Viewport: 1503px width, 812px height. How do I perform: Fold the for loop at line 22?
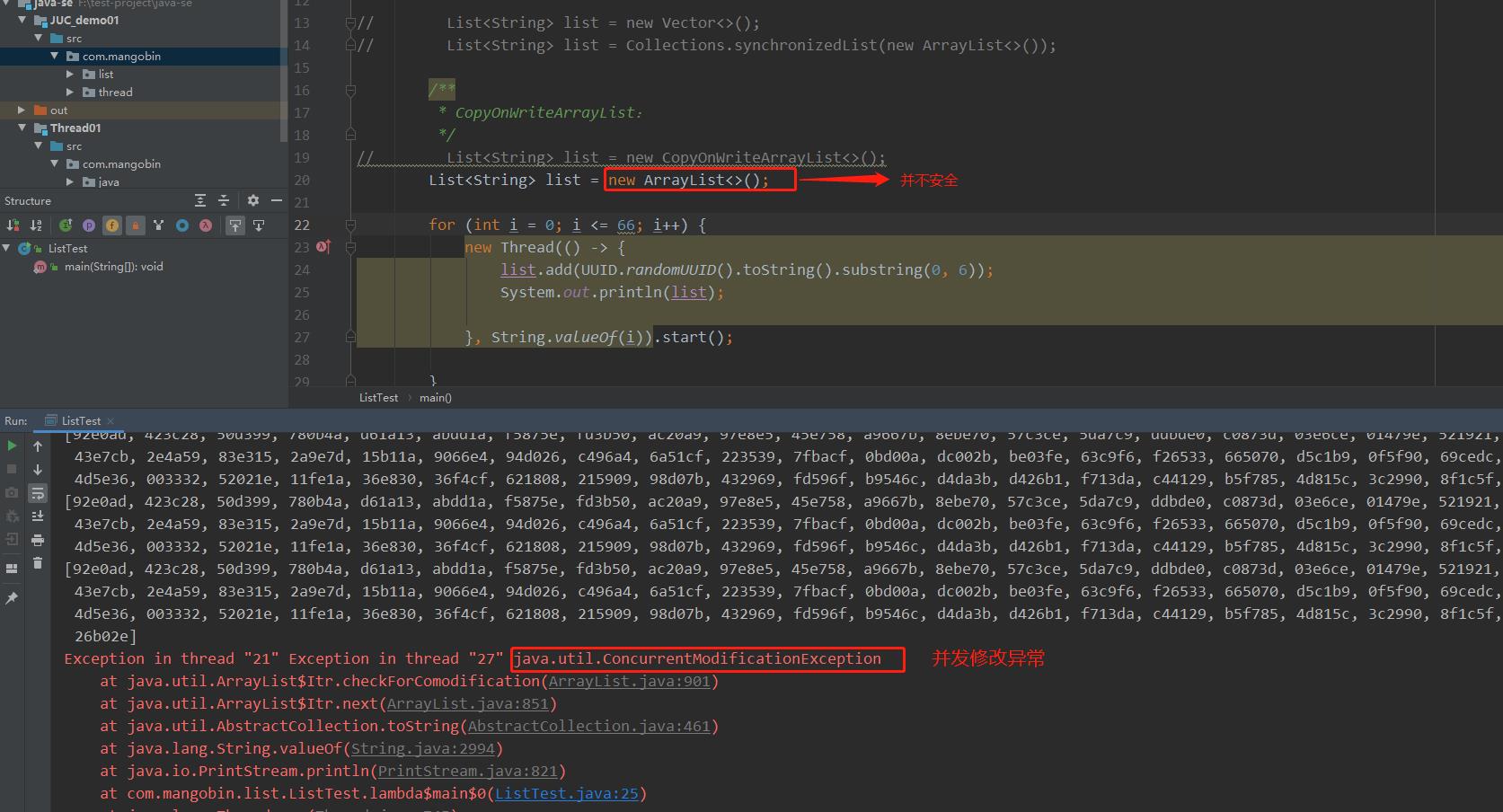[351, 225]
